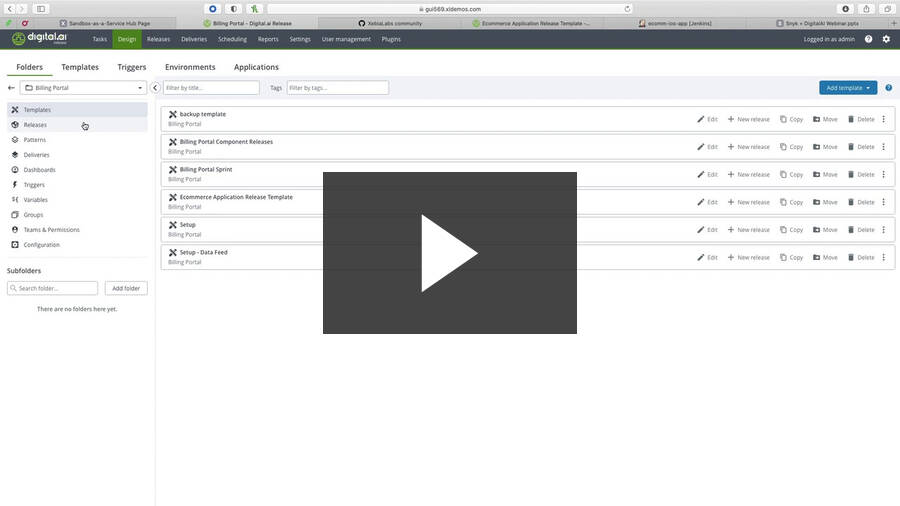The height and width of the screenshot is (506, 900).
Task: Open more options for Billing Portal Sprint
Action: 884,174
